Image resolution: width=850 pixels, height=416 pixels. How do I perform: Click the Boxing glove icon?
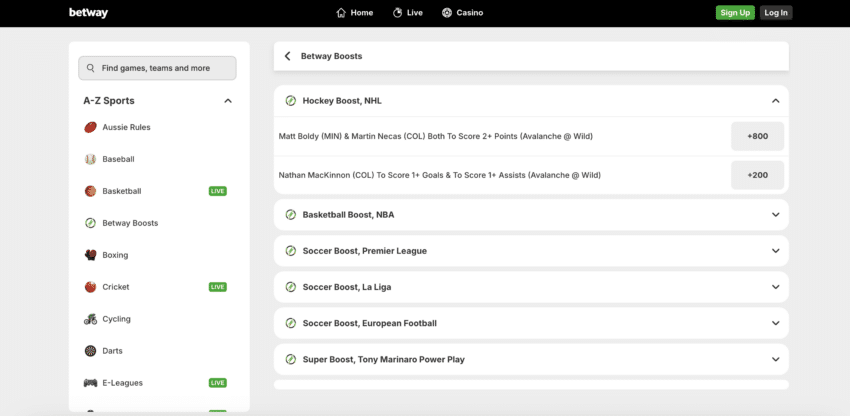pyautogui.click(x=91, y=255)
